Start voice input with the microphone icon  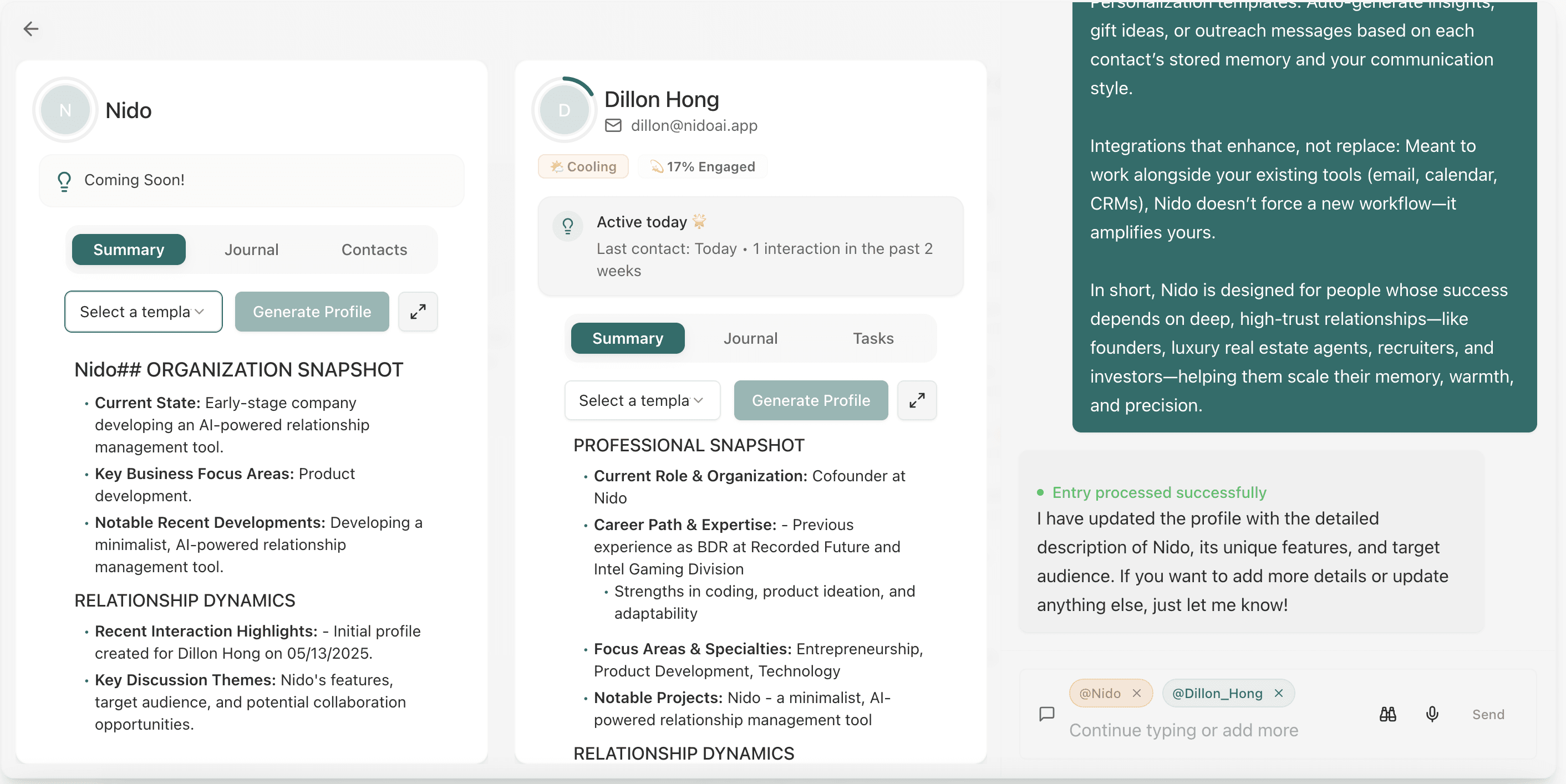(1432, 714)
